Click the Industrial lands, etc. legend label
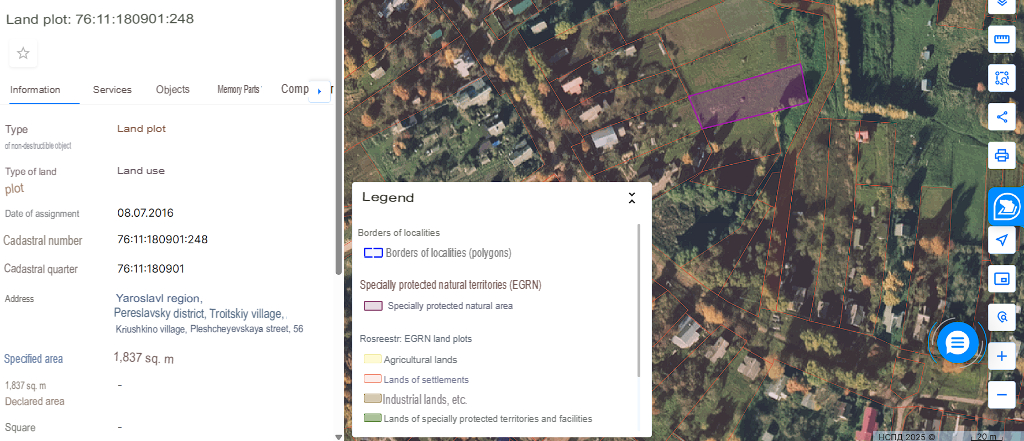The image size is (1024, 441). coord(425,399)
